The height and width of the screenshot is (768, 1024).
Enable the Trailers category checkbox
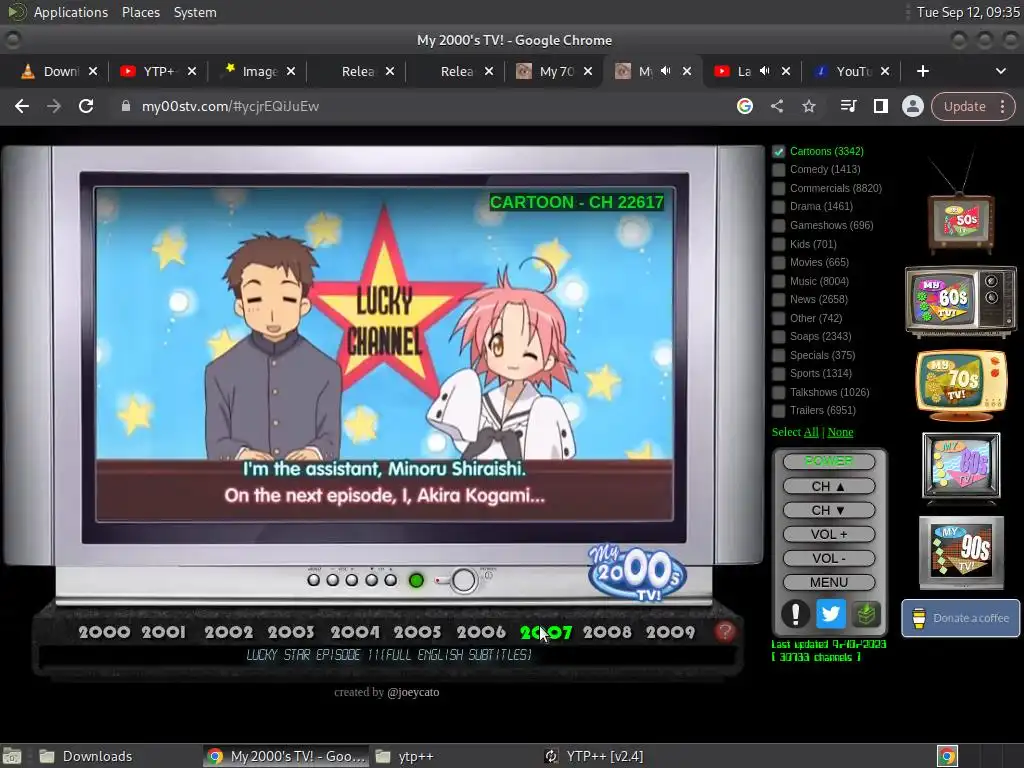[778, 411]
